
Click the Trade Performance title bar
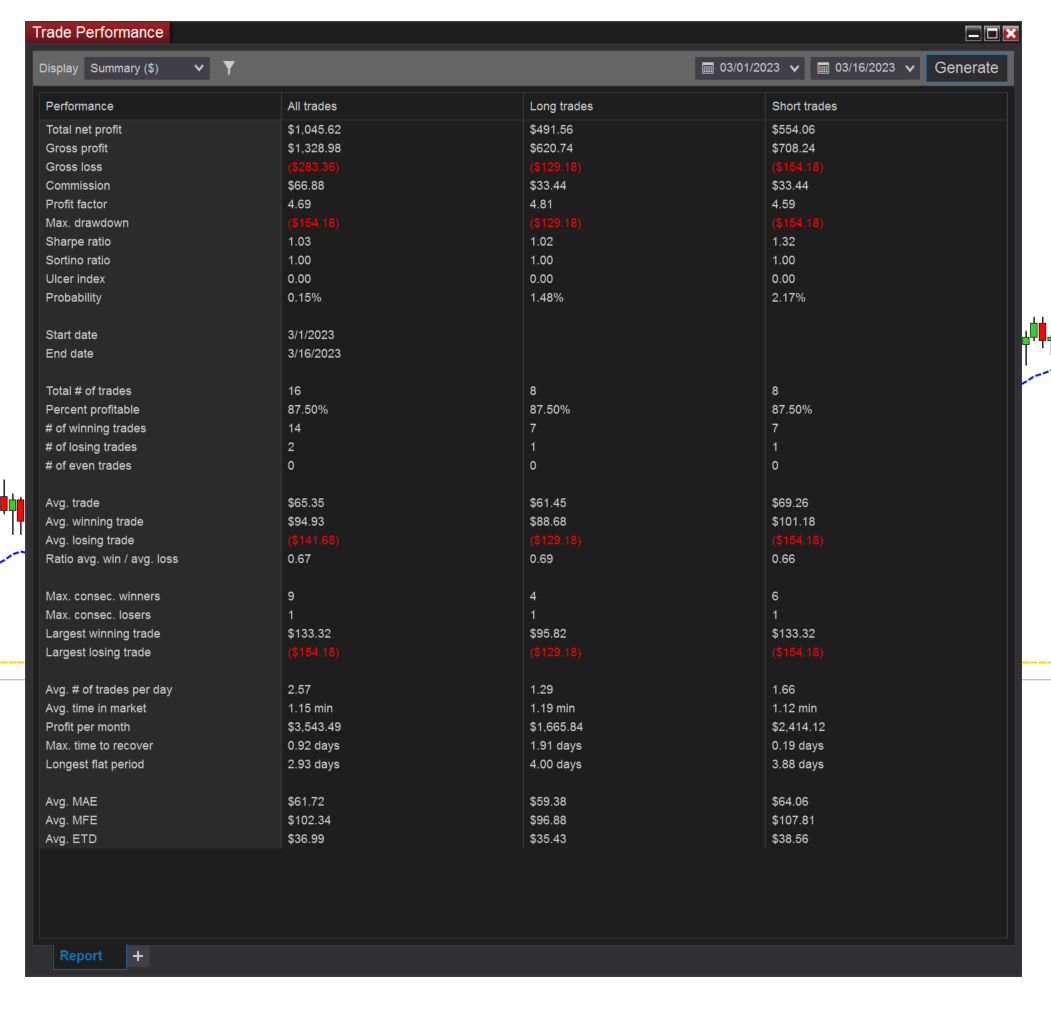pyautogui.click(x=97, y=32)
